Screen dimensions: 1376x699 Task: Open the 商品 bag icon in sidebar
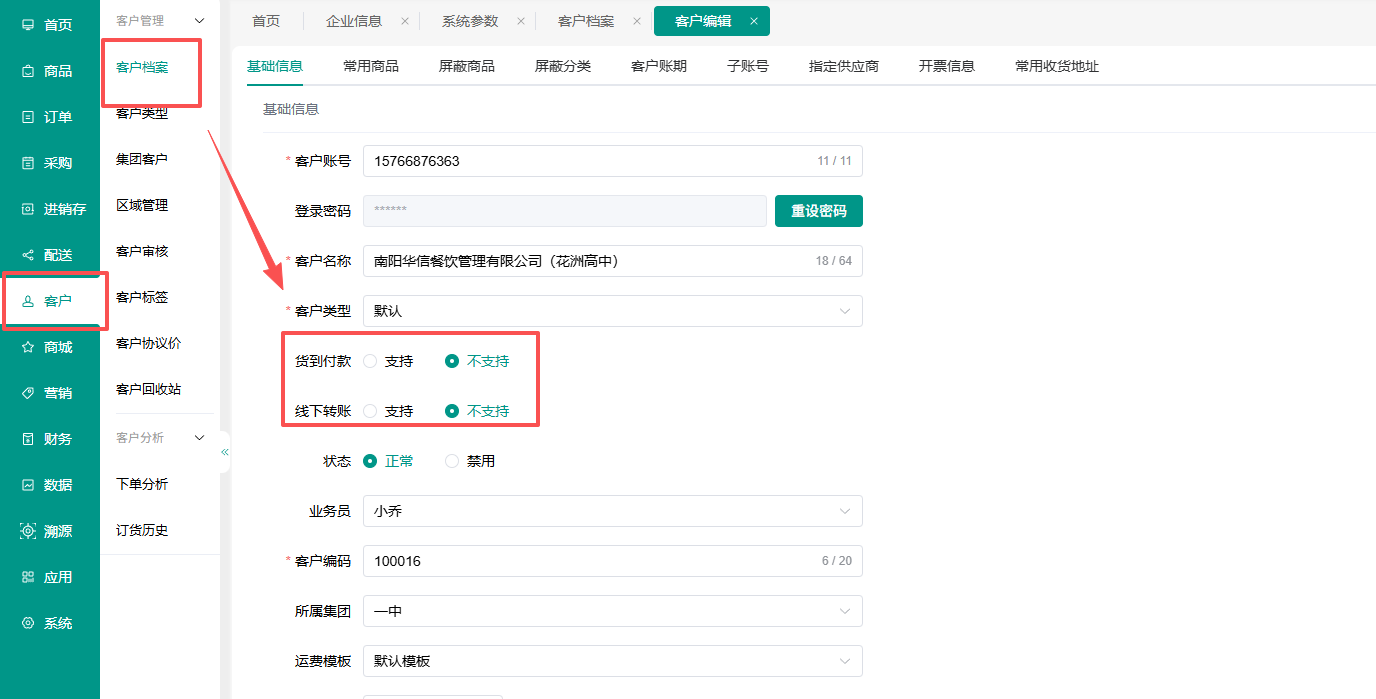28,71
